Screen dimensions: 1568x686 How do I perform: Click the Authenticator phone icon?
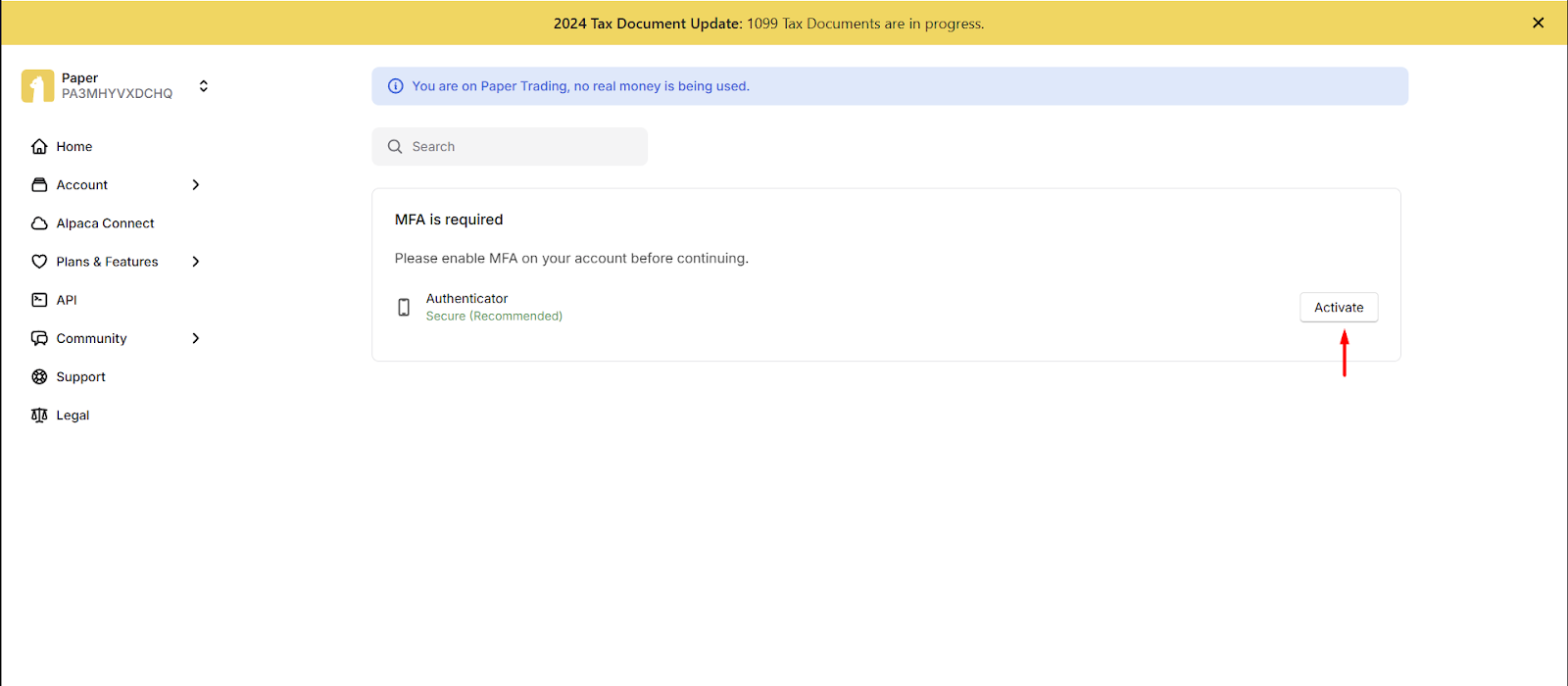tap(404, 308)
